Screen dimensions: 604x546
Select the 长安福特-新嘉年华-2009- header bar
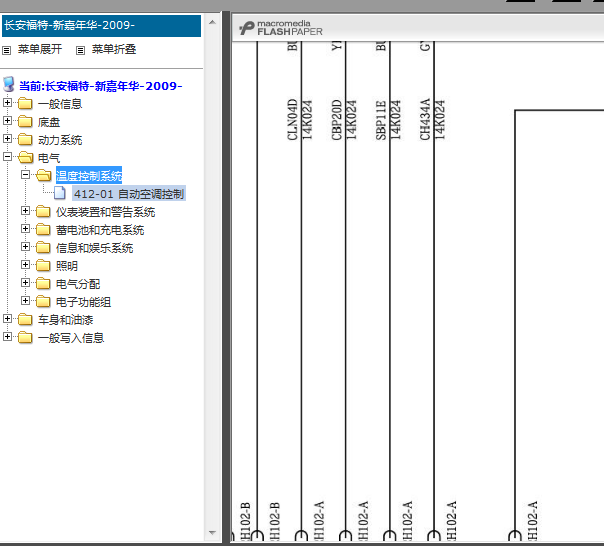[x=101, y=26]
